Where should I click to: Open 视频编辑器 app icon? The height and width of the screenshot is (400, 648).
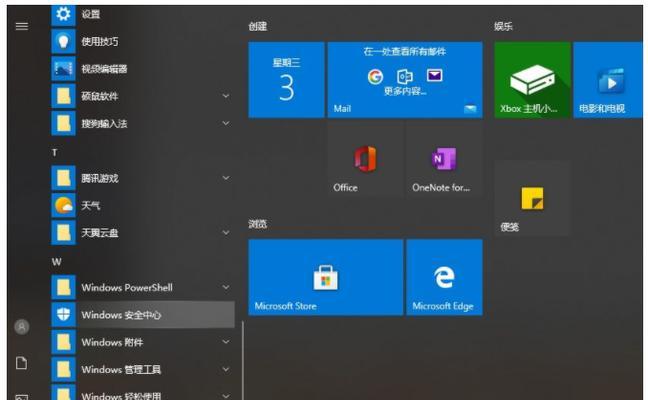[x=63, y=69]
